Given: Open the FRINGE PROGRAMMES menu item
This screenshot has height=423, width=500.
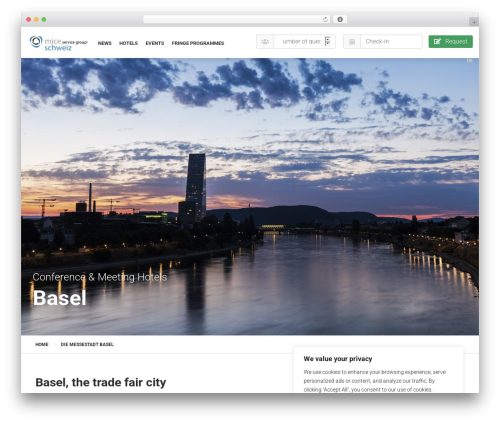Looking at the screenshot, I should [x=198, y=43].
